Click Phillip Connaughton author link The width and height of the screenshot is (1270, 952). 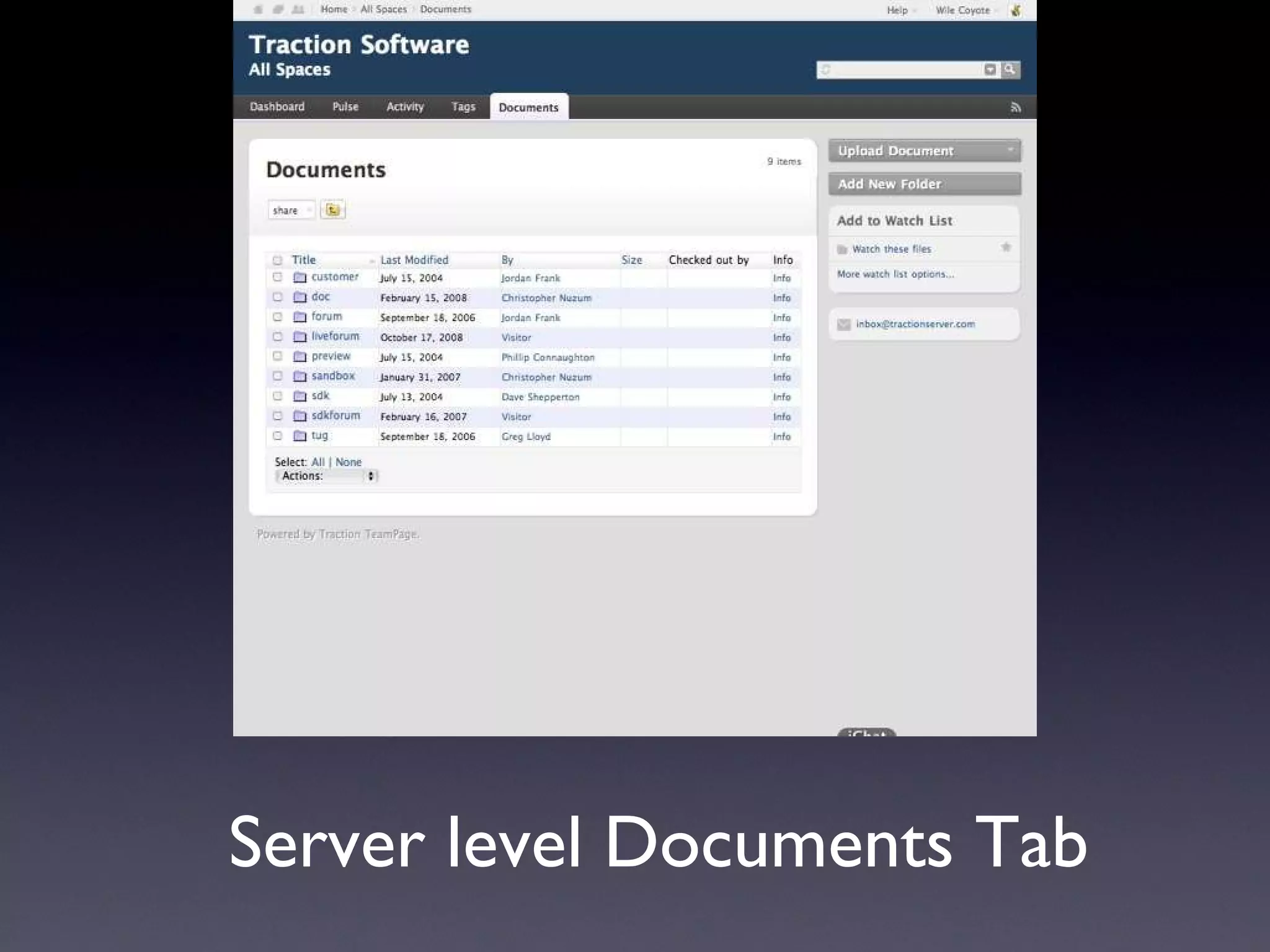[548, 357]
